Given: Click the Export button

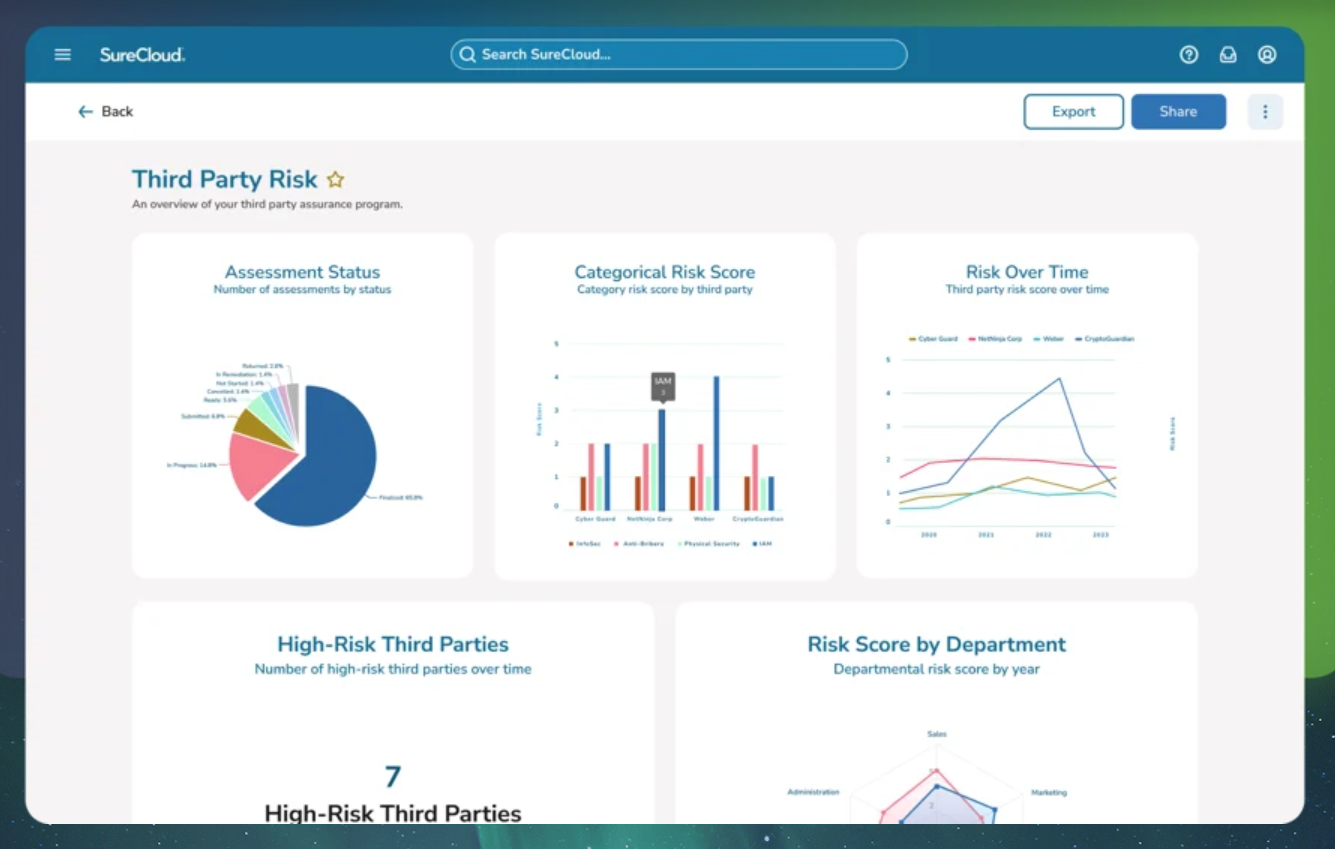Looking at the screenshot, I should [x=1073, y=111].
